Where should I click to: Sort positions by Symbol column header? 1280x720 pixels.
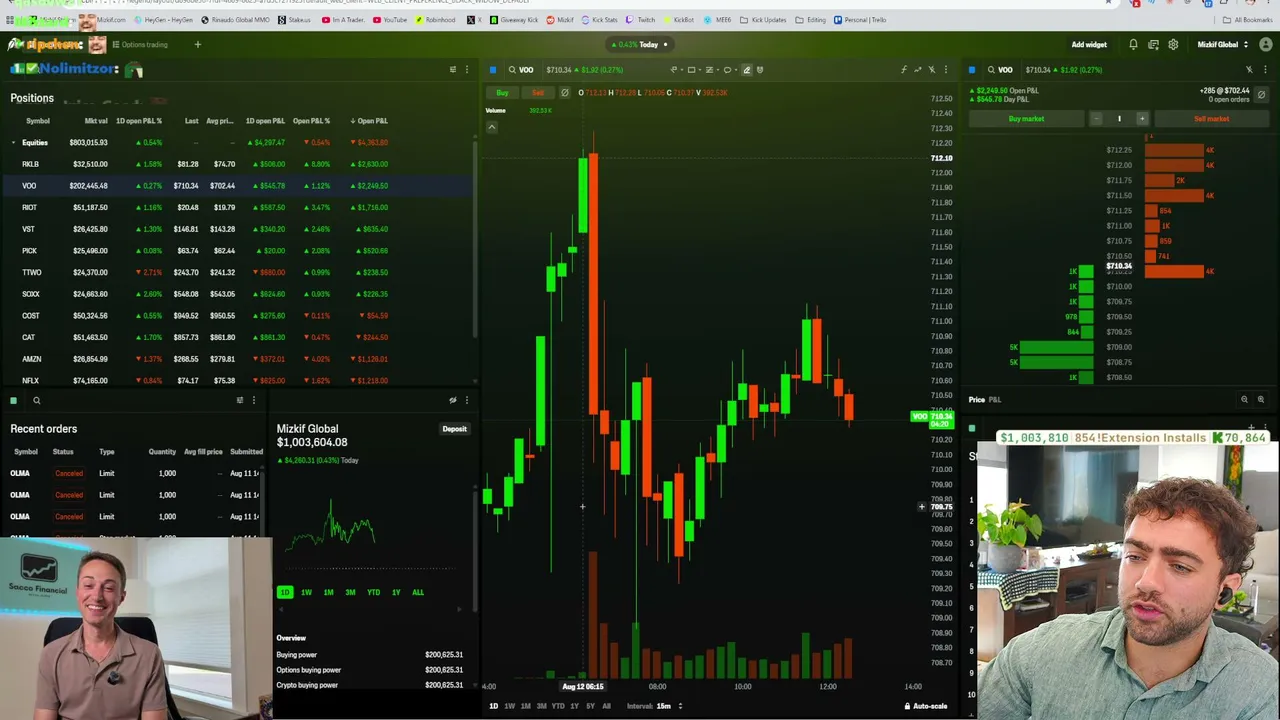click(37, 121)
